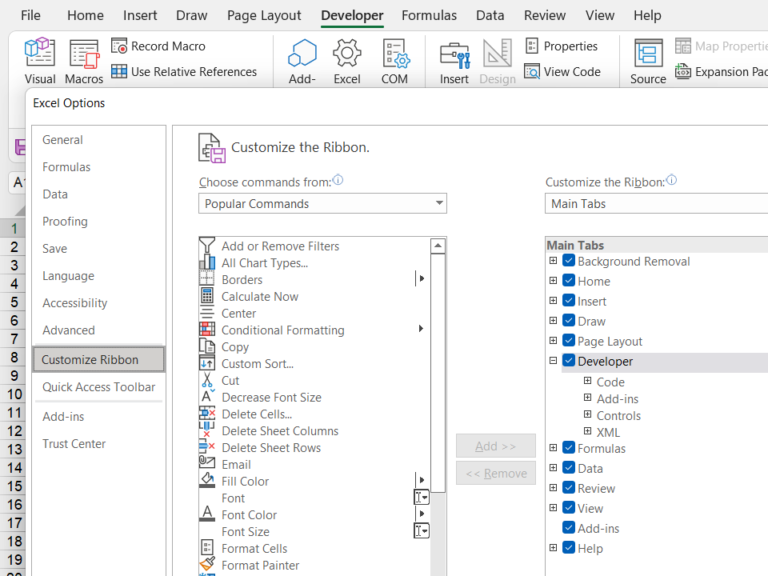Click the XML Source icon
The width and height of the screenshot is (768, 576).
tap(648, 54)
